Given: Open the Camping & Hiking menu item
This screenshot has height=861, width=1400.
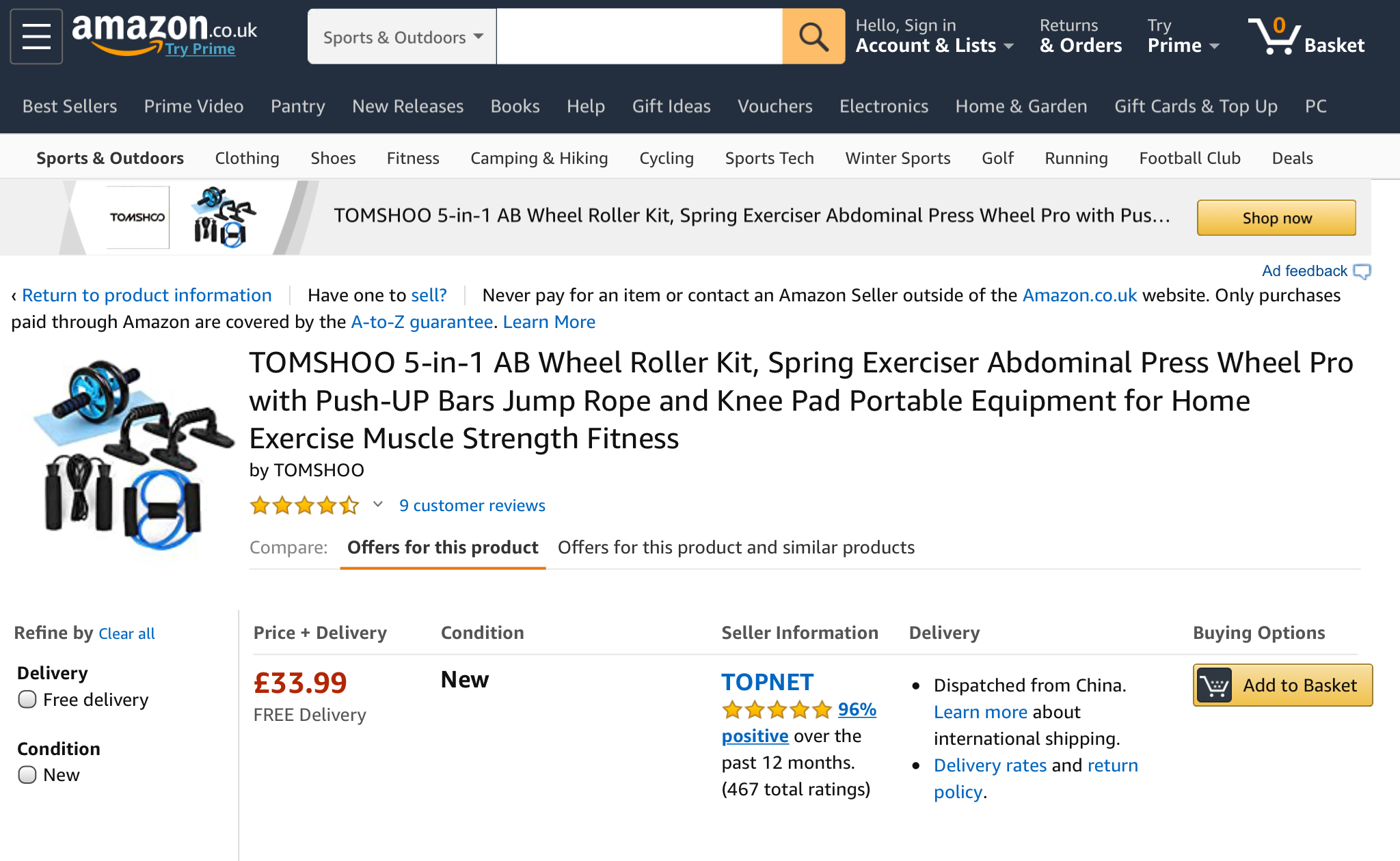Looking at the screenshot, I should tap(539, 159).
